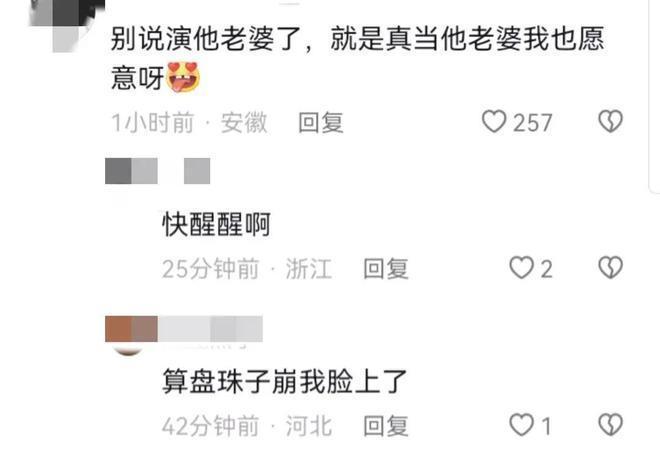
Task: Select the reply text "快醒醒啊"
Action: (216, 224)
